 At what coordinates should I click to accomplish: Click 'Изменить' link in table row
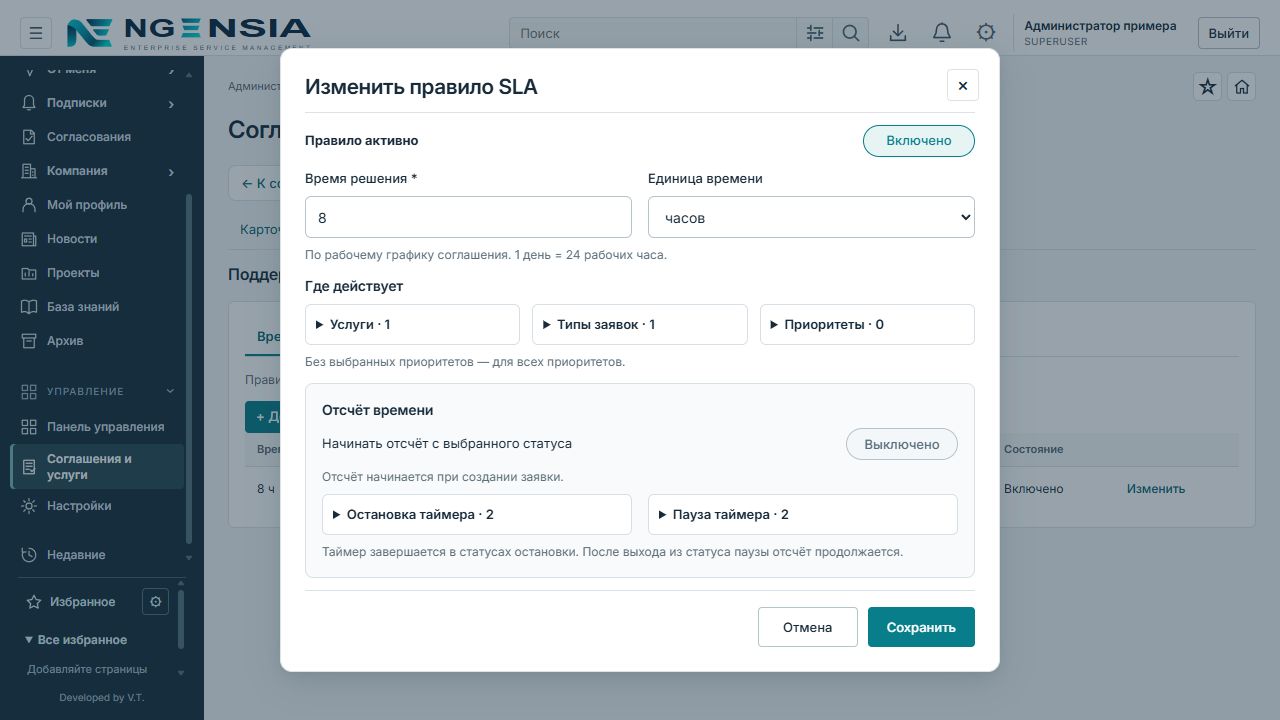[x=1156, y=489]
